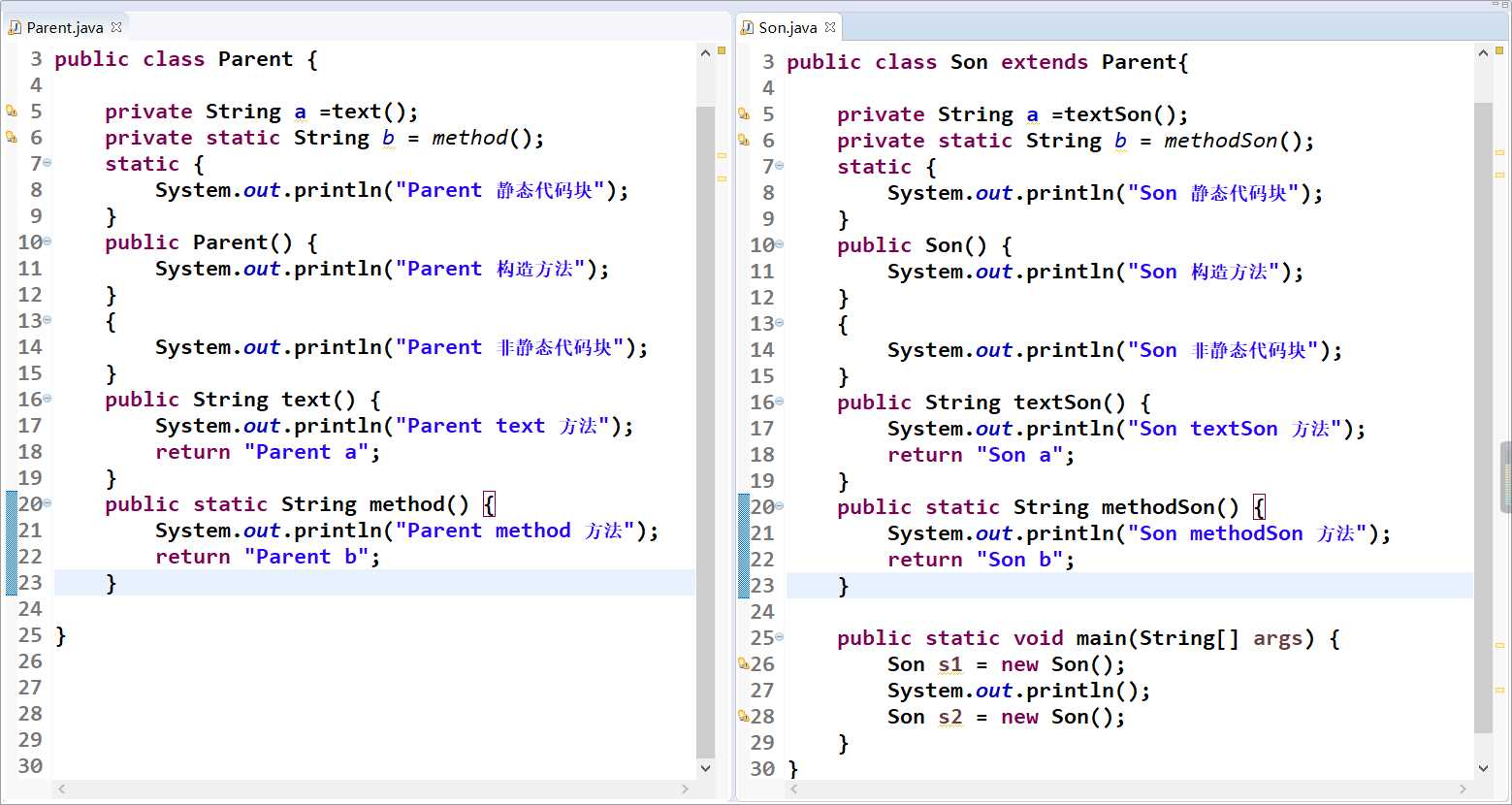Click Parent.java horizontal scrollbar right arrow
This screenshot has height=805, width=1512.
[x=685, y=789]
